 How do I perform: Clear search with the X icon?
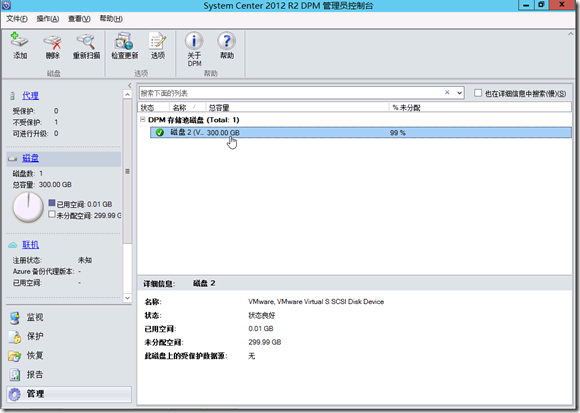click(447, 92)
